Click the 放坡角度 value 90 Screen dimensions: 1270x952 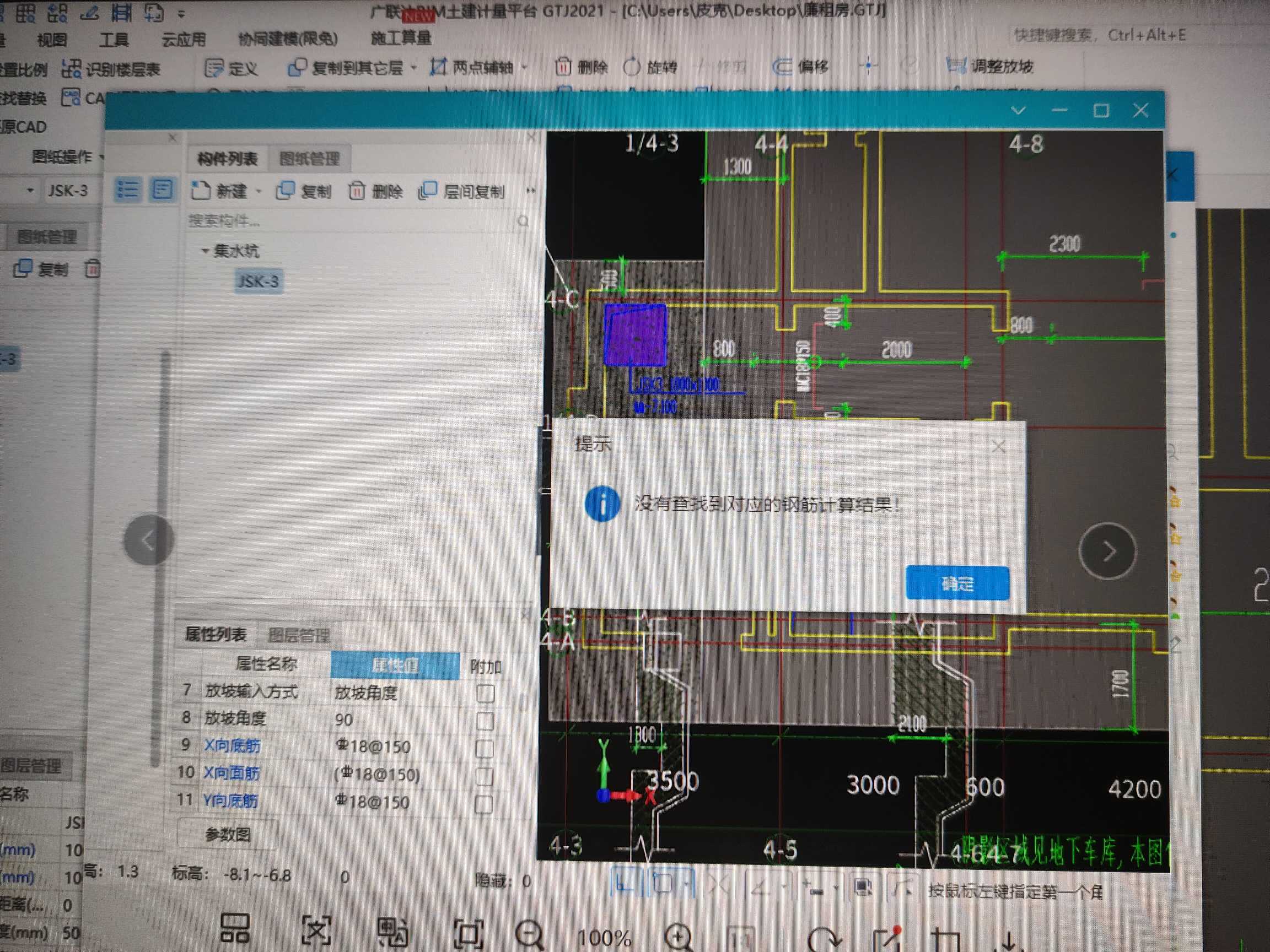point(395,720)
